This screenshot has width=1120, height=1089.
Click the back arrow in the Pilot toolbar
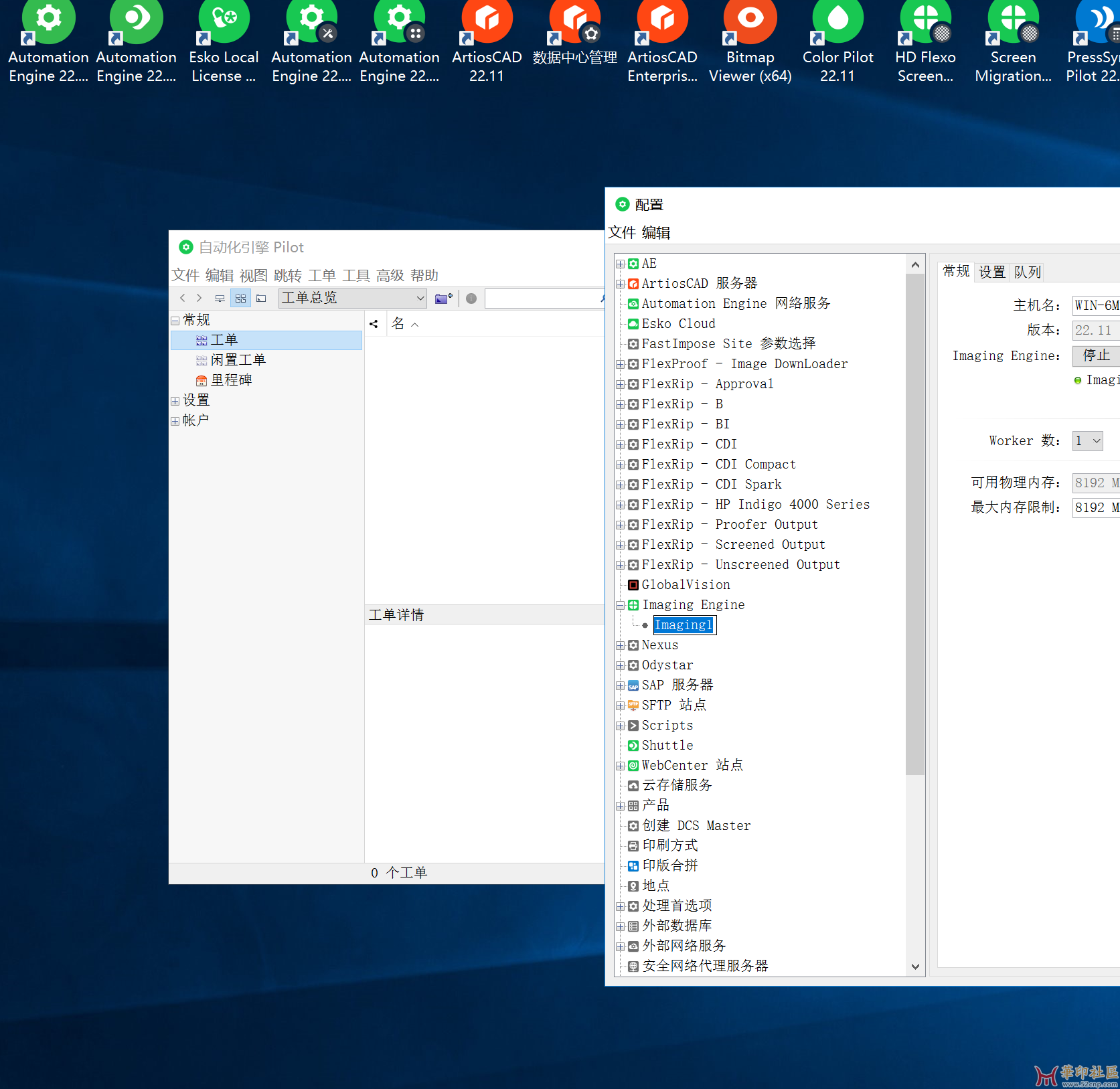pos(182,298)
